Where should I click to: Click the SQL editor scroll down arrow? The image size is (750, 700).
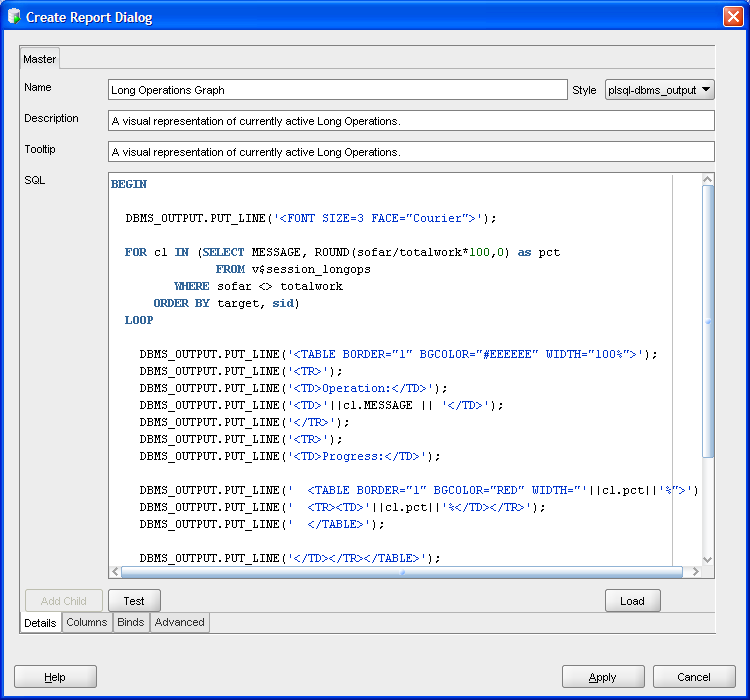(x=708, y=559)
